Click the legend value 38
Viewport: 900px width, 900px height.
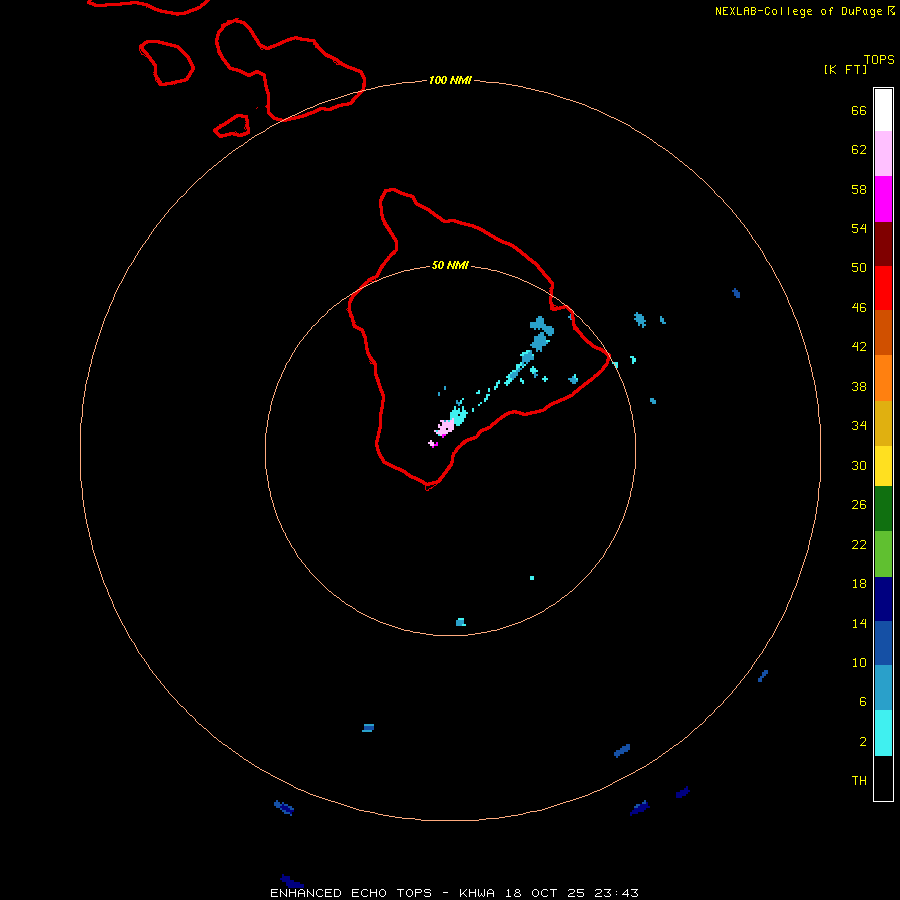(x=859, y=386)
